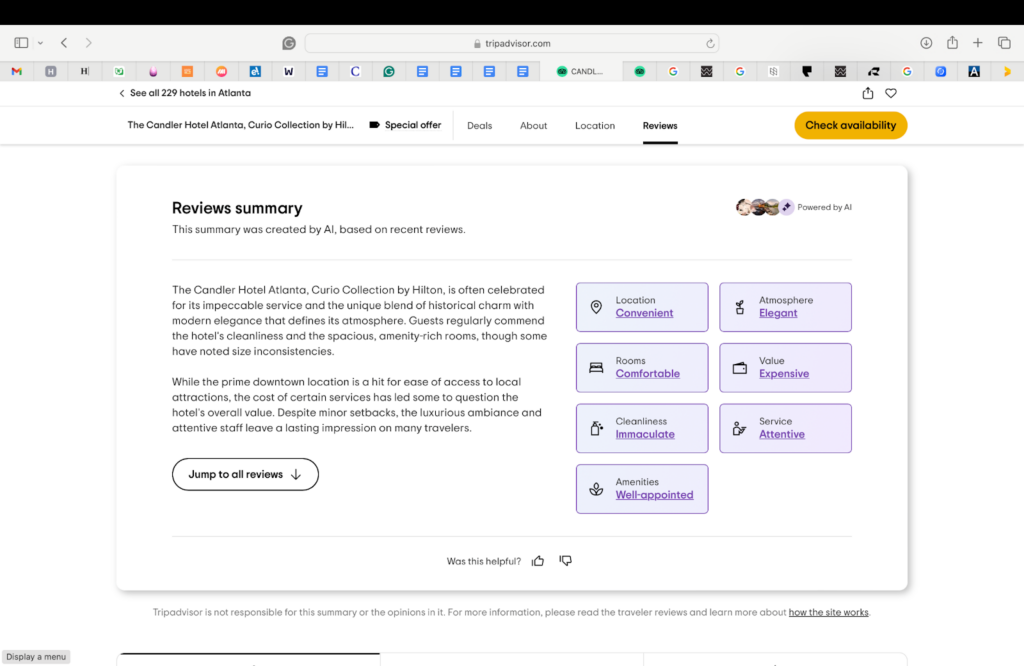Screen dimensions: 1024x666
Task: Switch to the pinned Gmail tab
Action: coord(17,71)
